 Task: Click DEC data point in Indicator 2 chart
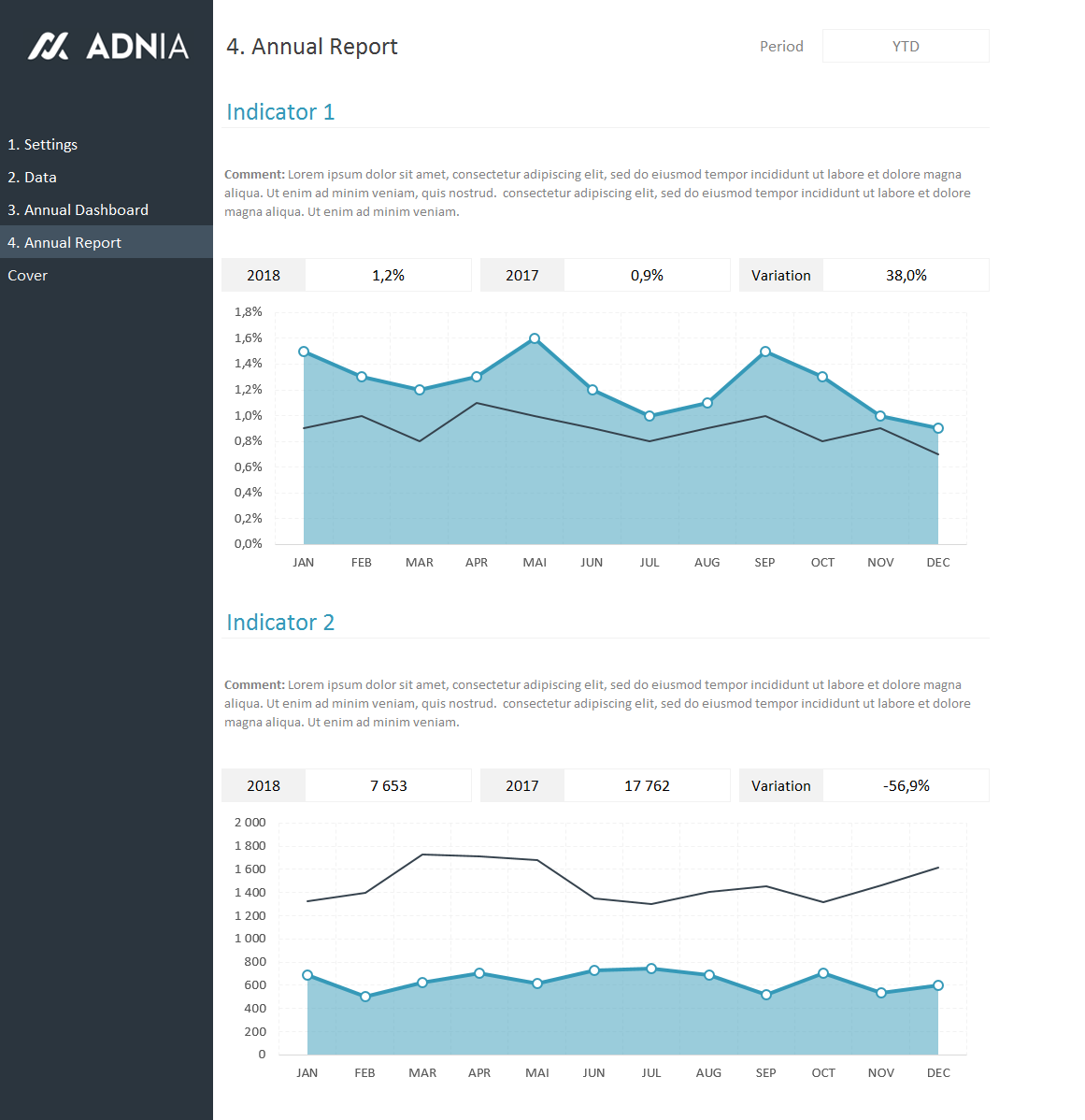(938, 985)
